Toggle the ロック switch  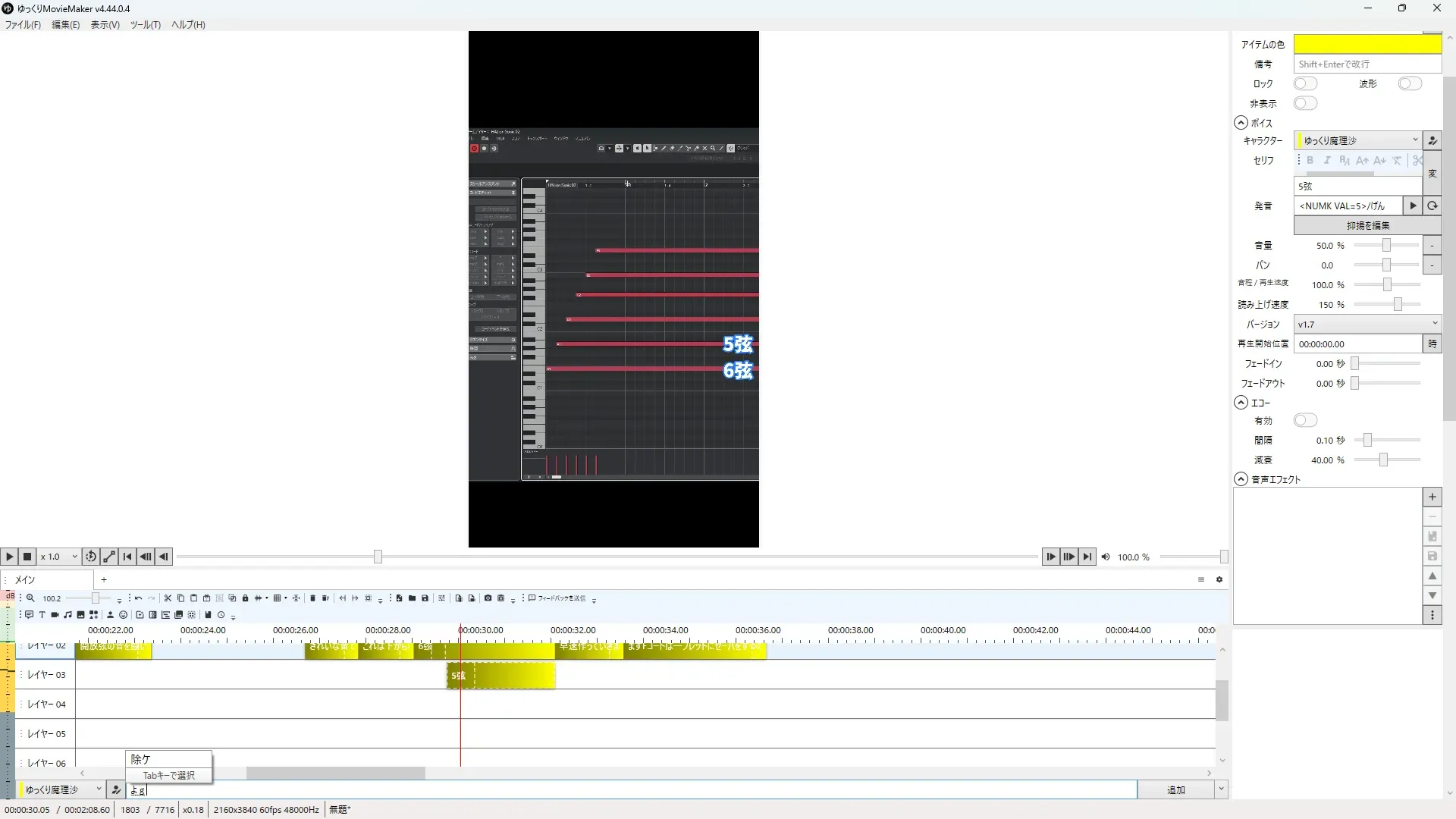(1305, 83)
